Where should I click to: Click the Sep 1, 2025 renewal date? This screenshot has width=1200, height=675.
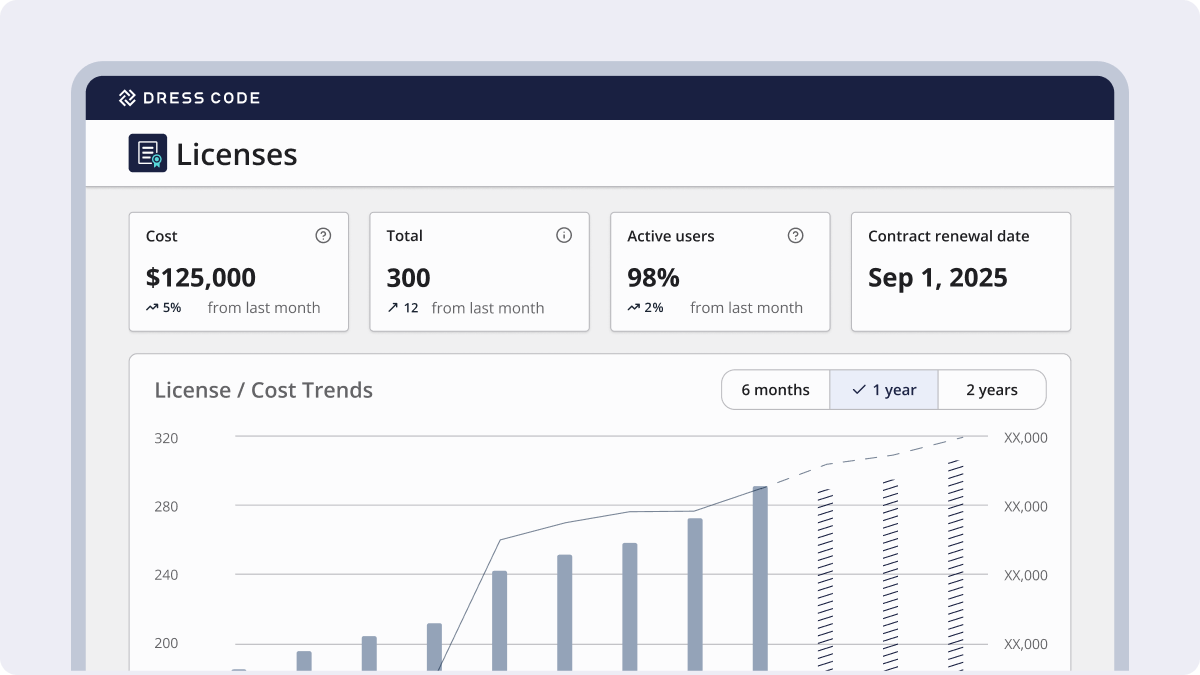(937, 277)
